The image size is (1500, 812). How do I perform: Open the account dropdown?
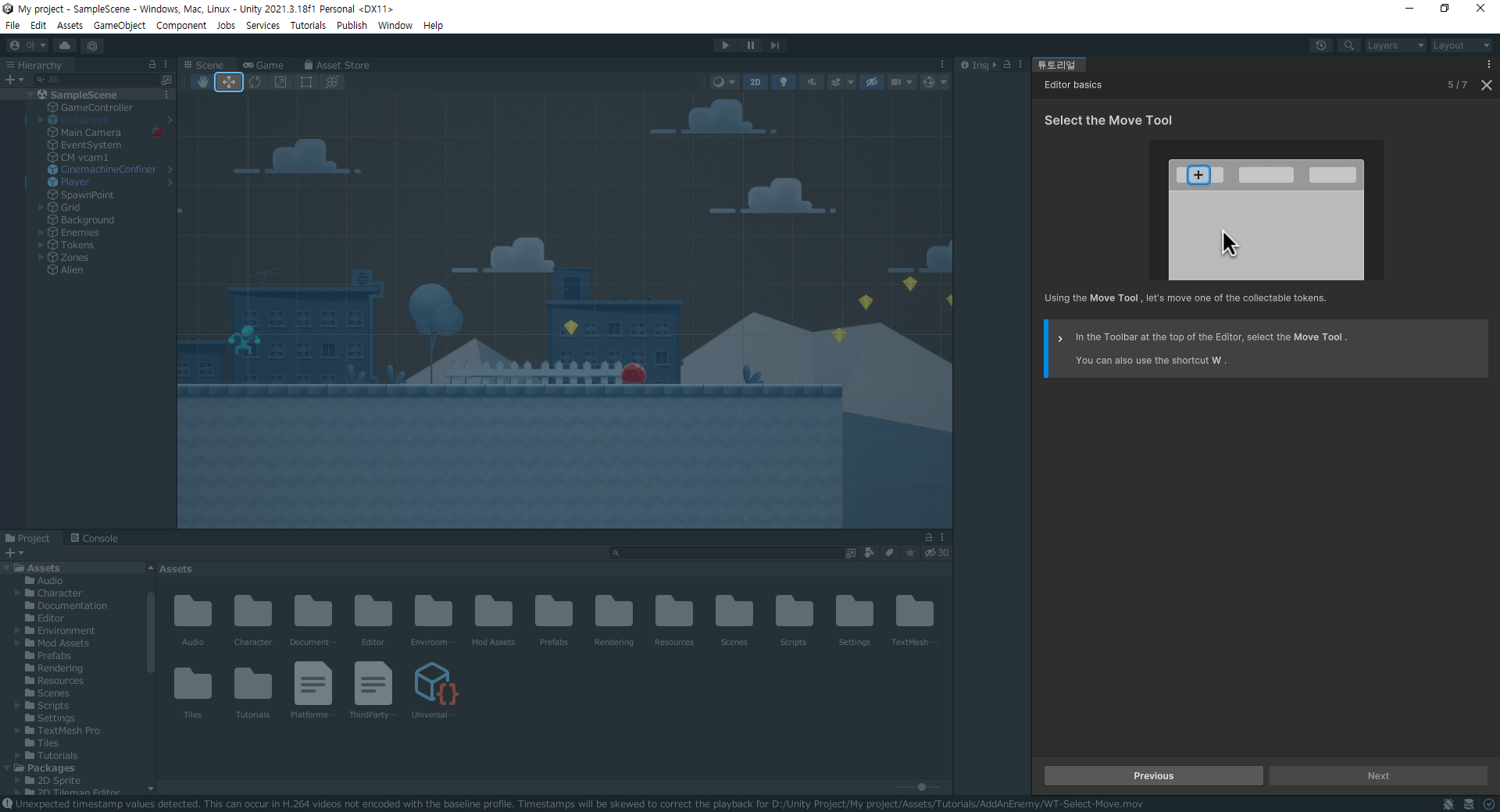coord(27,45)
